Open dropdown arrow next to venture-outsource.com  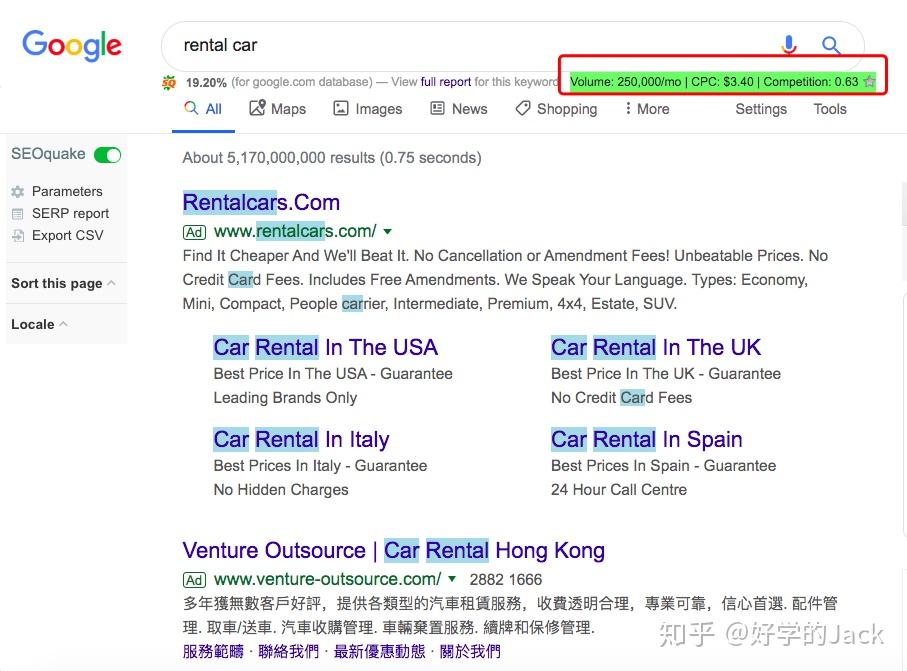click(452, 578)
